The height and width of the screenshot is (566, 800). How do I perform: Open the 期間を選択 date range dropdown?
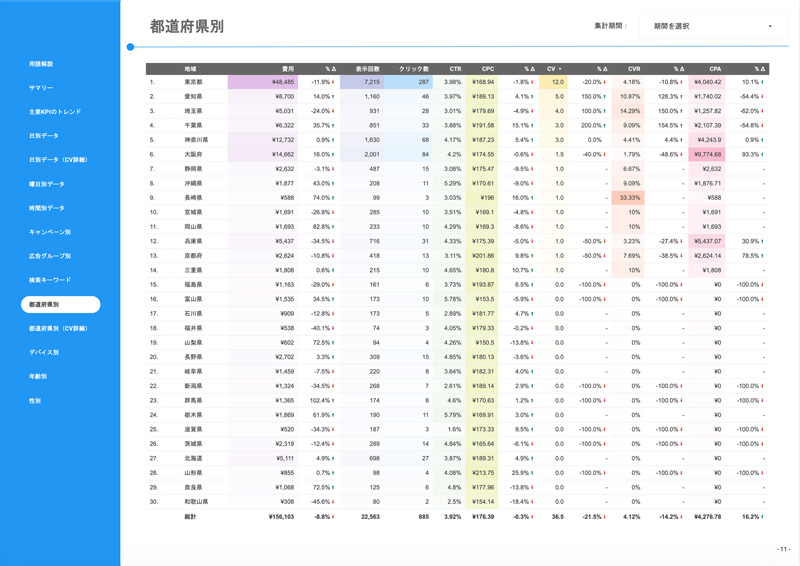tap(712, 26)
